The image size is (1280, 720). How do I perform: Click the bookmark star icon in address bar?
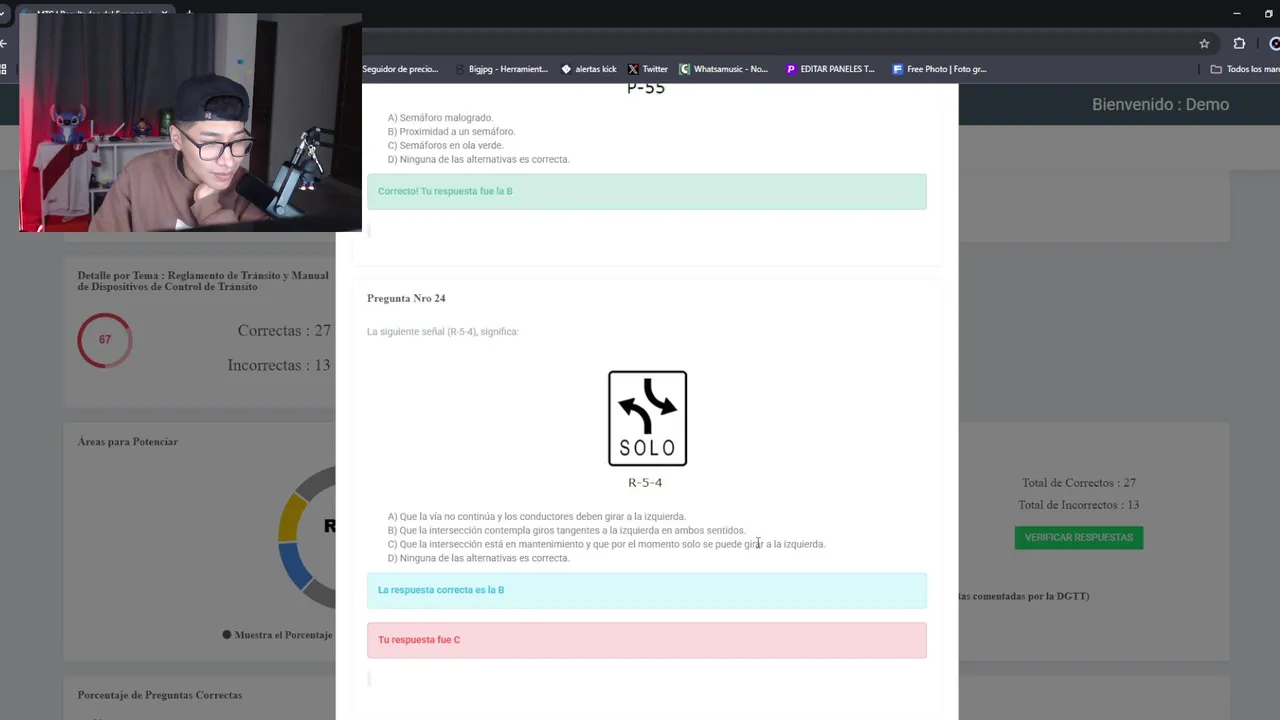tap(1204, 43)
